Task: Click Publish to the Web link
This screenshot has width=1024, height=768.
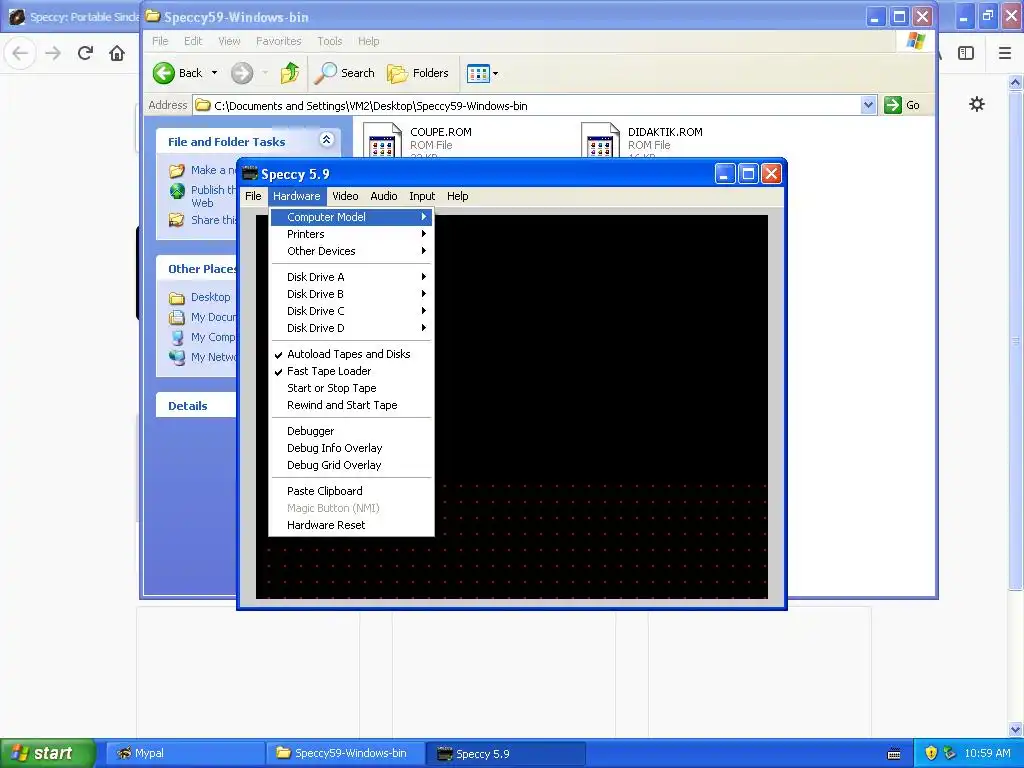Action: pos(213,196)
